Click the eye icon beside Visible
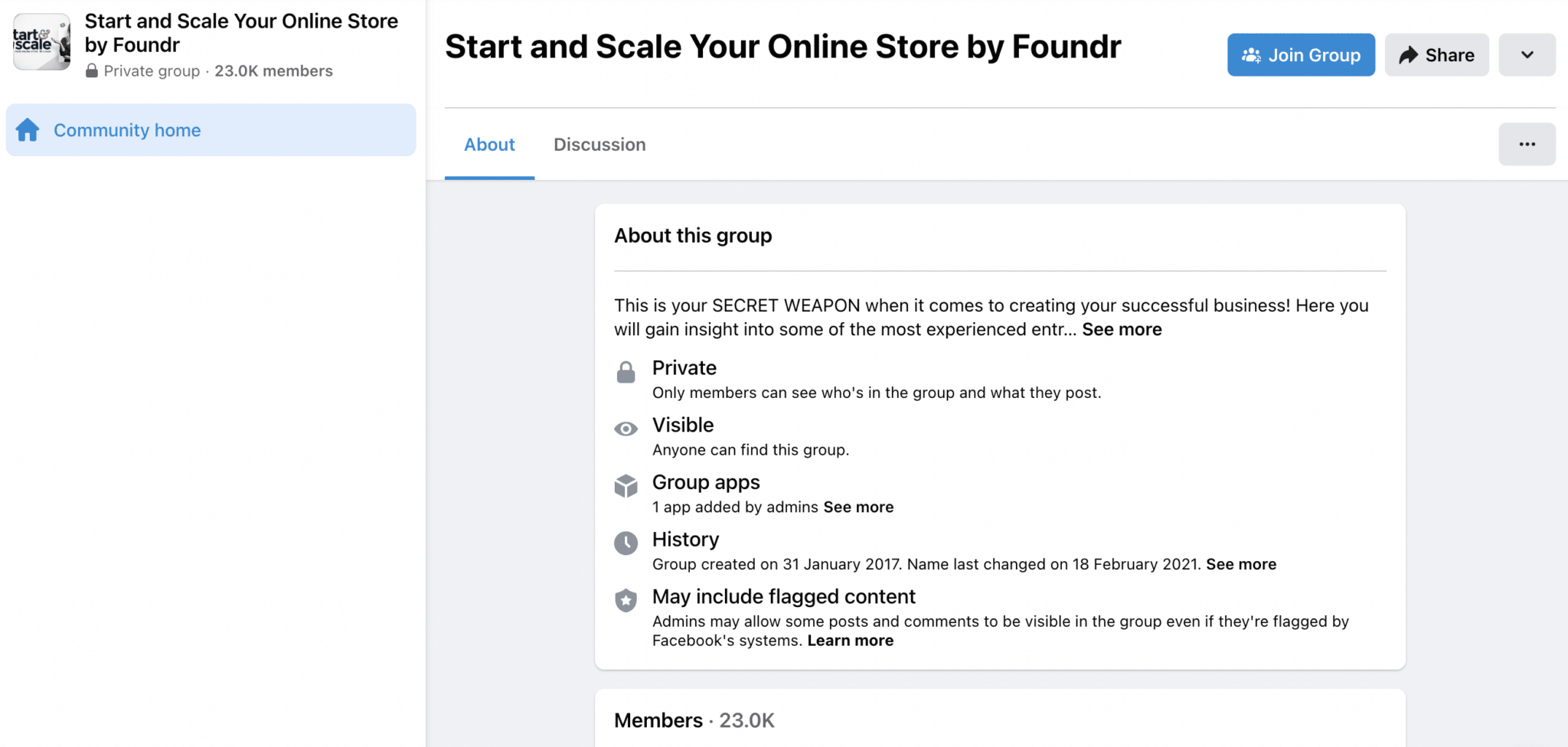The height and width of the screenshot is (747, 1568). click(626, 429)
